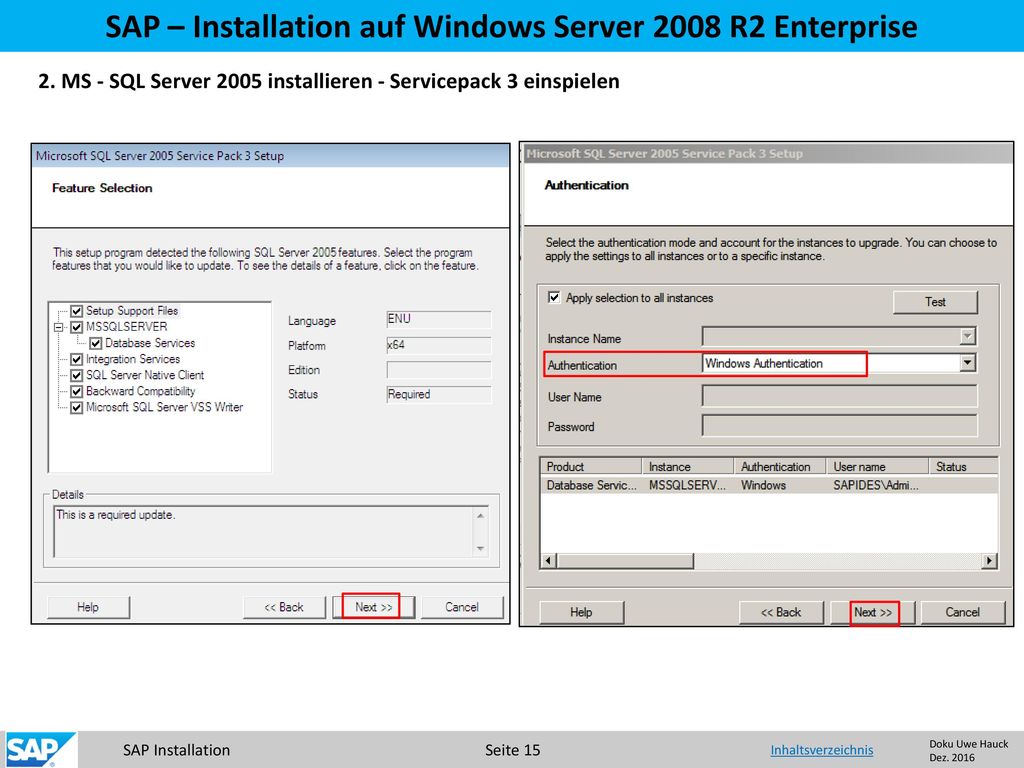Screen dimensions: 1024x768
Task: Click the instance list right scroll arrow
Action: click(x=989, y=560)
